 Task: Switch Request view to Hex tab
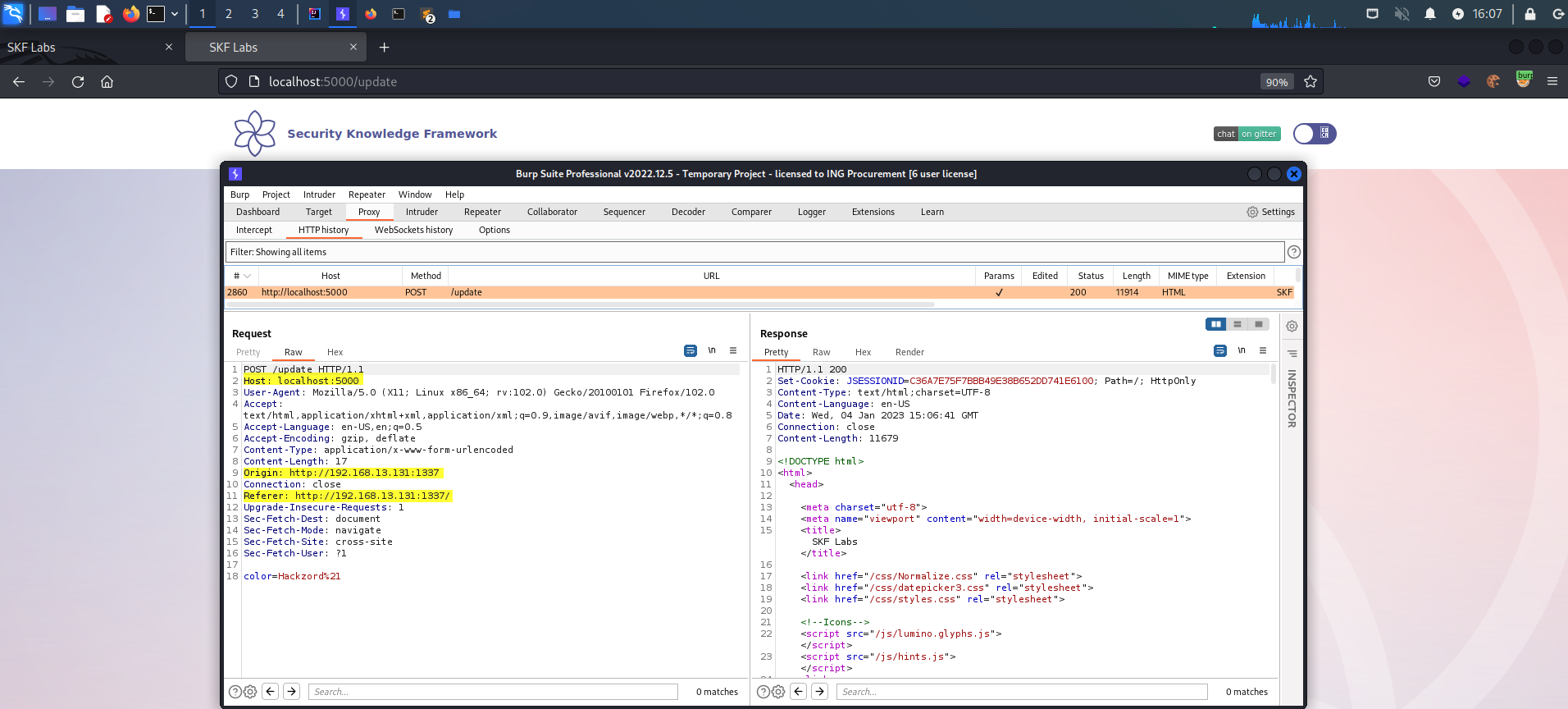pyautogui.click(x=335, y=352)
